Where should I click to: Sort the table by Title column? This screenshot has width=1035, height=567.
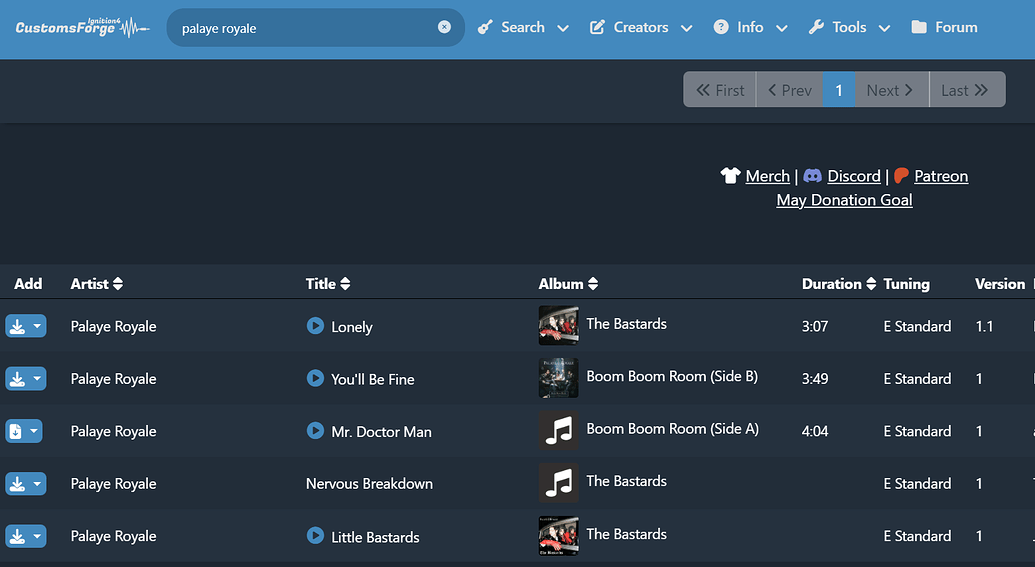(328, 284)
